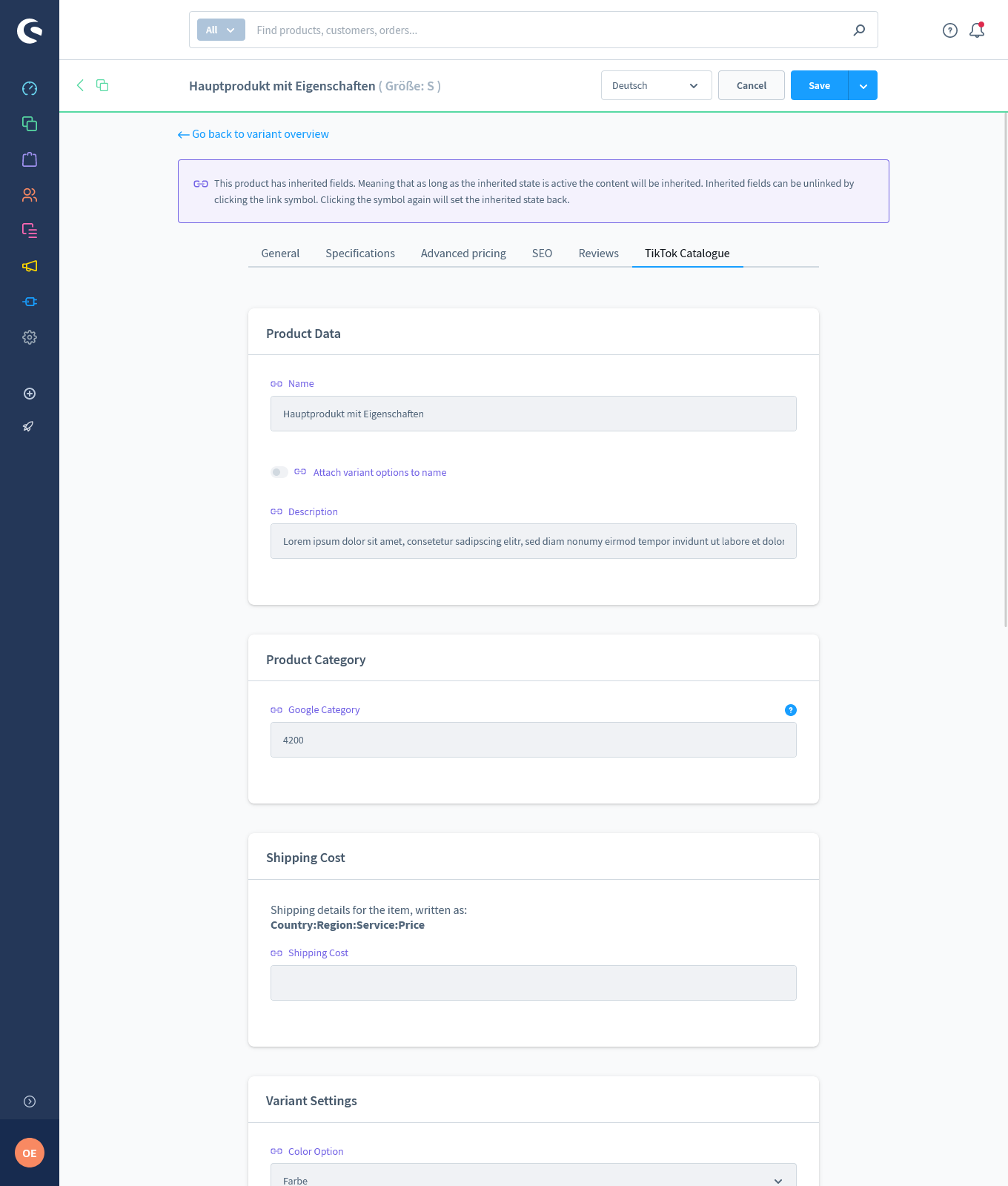
Task: Click the rocket icon in sidebar
Action: [29, 426]
